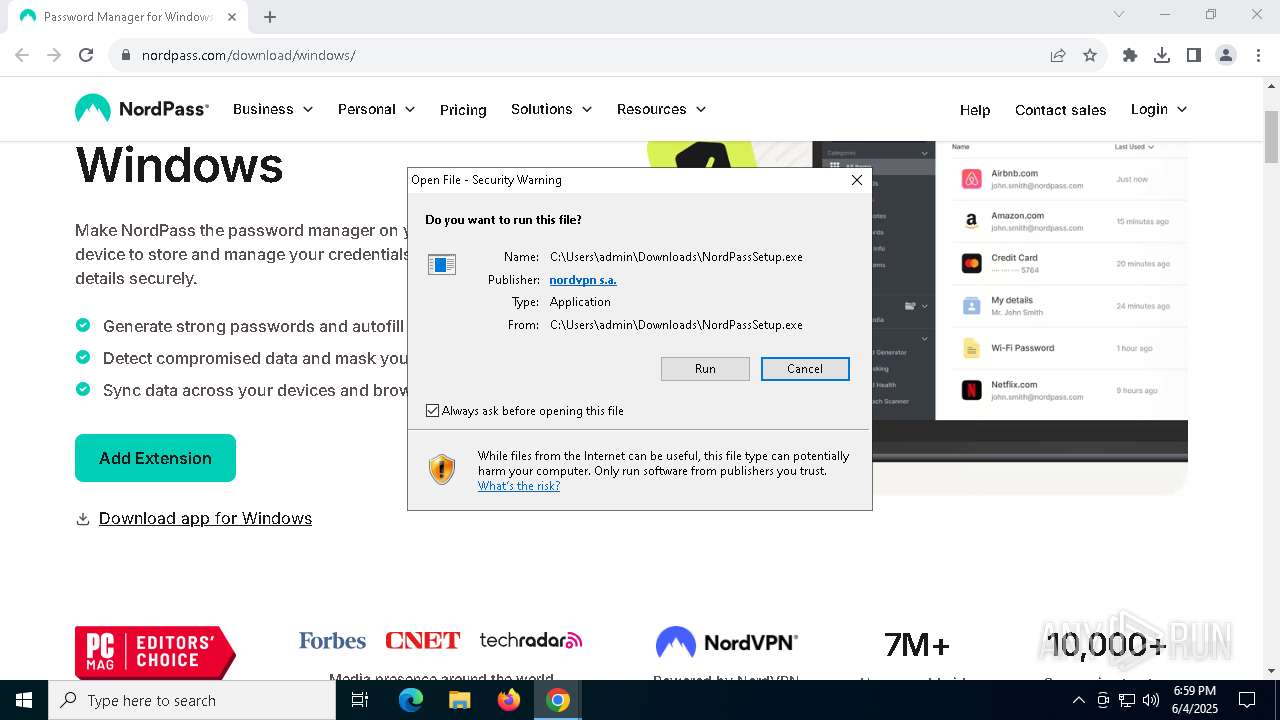The image size is (1280, 720).
Task: Click Chrome icon in taskbar
Action: coord(558,700)
